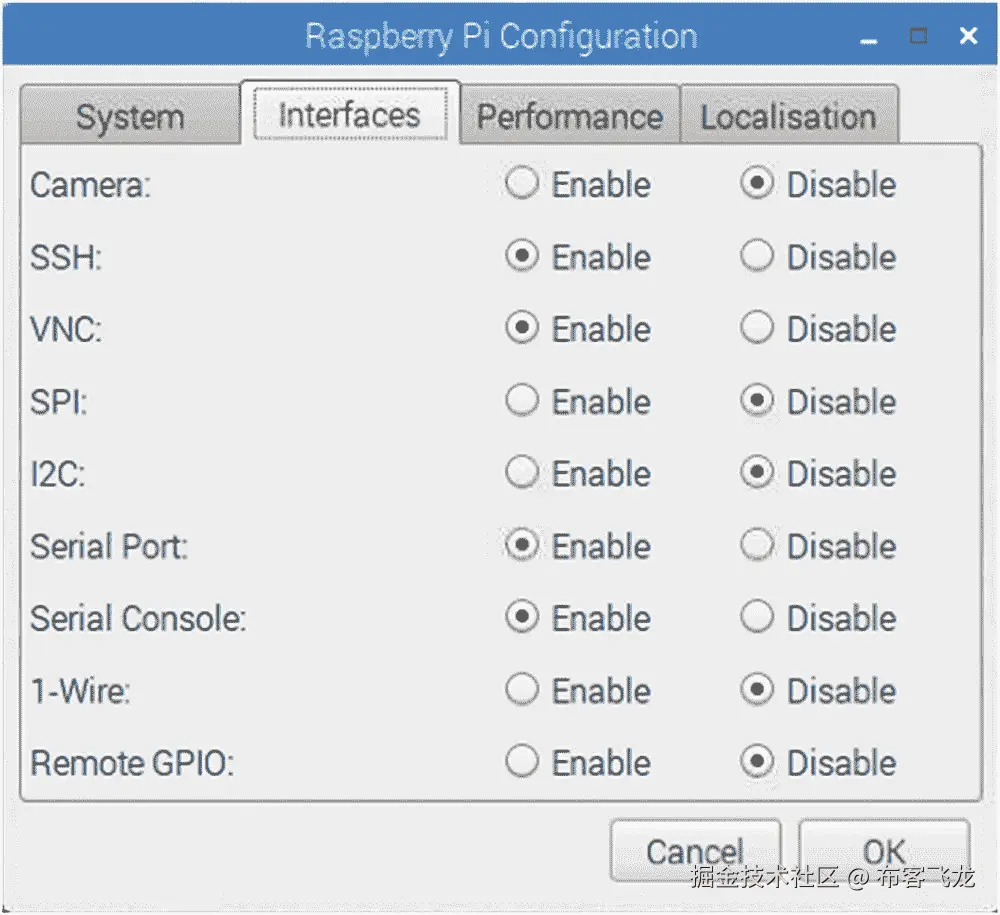Disable VNC access
This screenshot has height=915, width=1000.
(x=757, y=329)
